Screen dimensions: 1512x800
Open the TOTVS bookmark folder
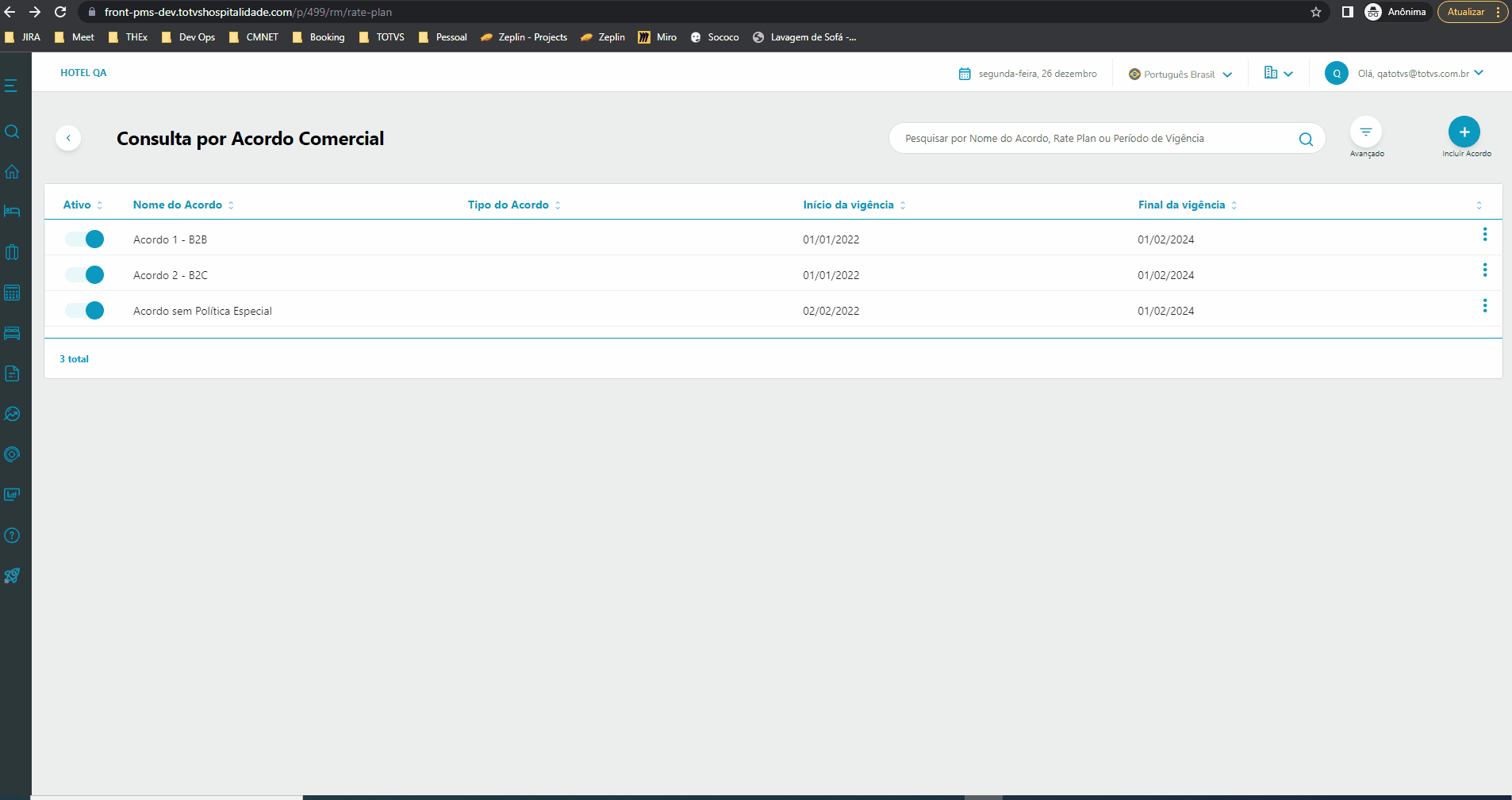(382, 37)
